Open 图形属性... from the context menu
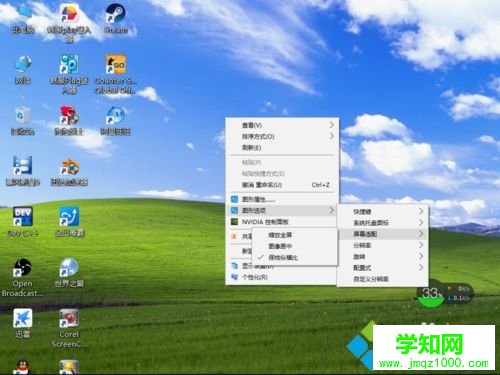Image resolution: width=500 pixels, height=375 pixels. (x=283, y=199)
